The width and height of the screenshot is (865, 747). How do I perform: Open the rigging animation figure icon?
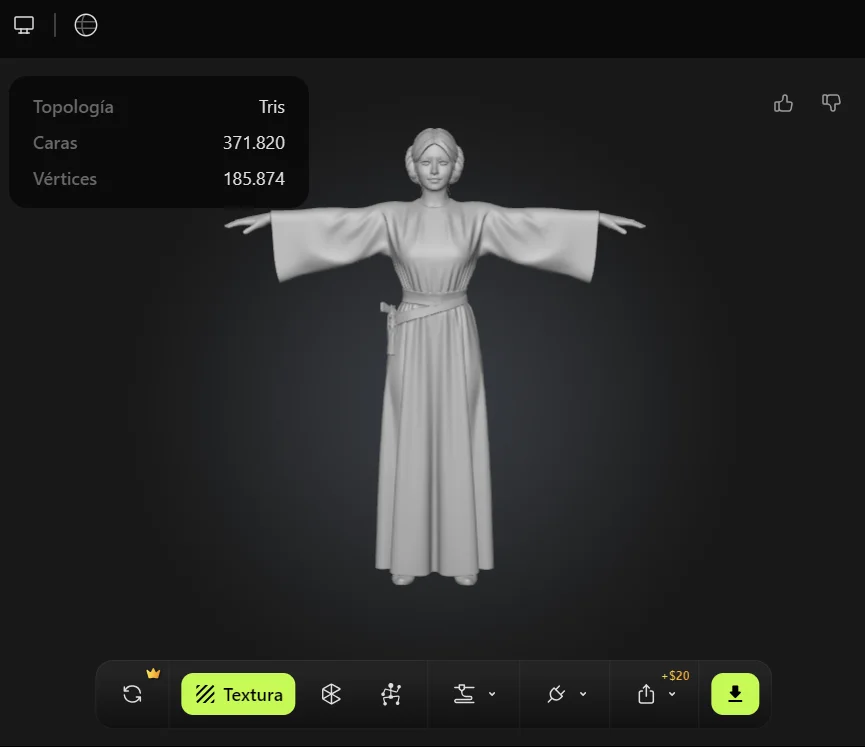point(391,694)
